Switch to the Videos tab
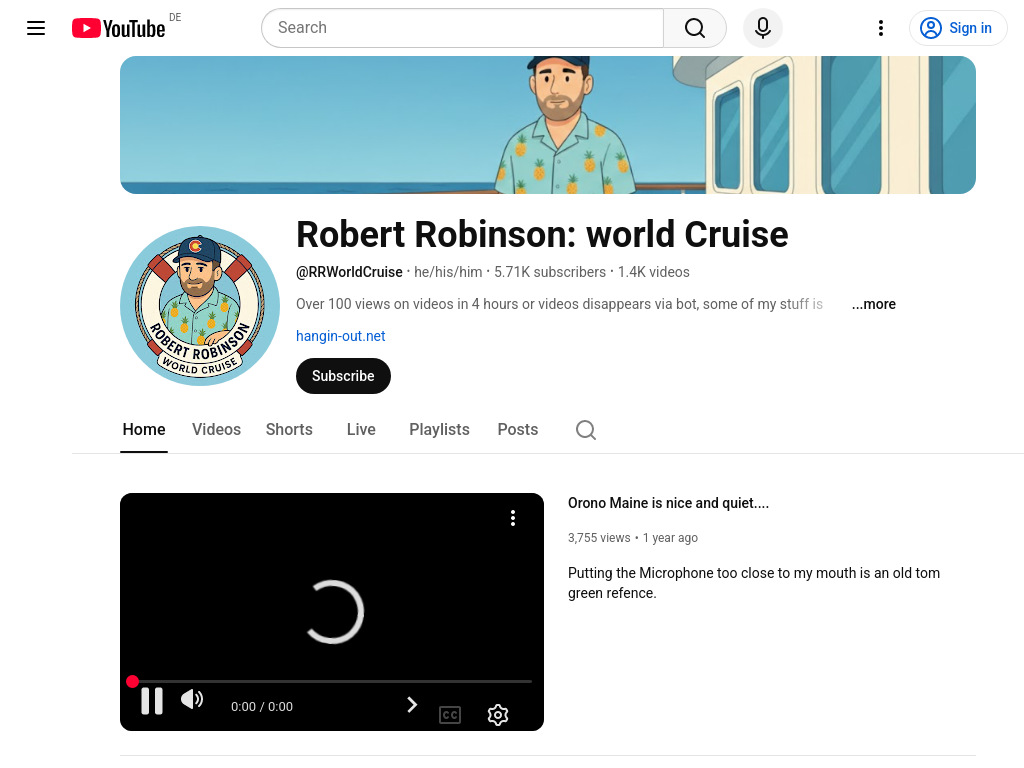Image resolution: width=1024 pixels, height=768 pixels. (x=216, y=429)
